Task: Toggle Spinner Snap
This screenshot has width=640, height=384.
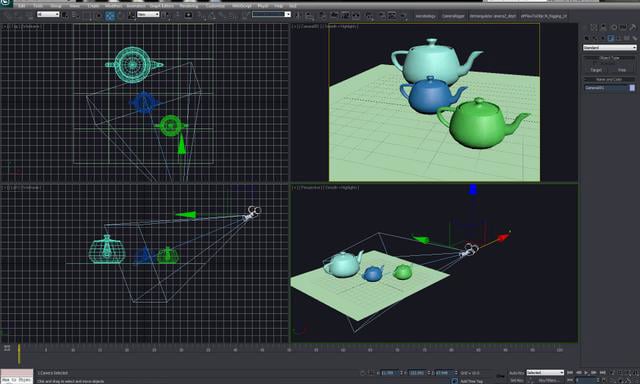Action: tap(233, 16)
